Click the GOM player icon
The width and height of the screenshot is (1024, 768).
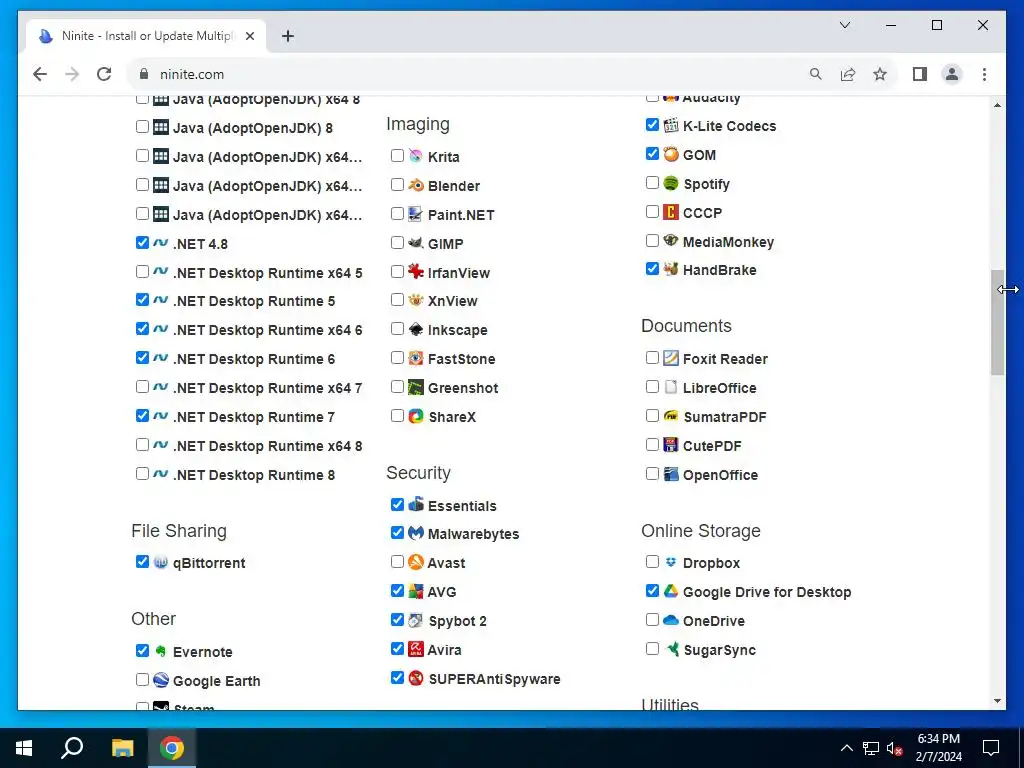tap(671, 154)
